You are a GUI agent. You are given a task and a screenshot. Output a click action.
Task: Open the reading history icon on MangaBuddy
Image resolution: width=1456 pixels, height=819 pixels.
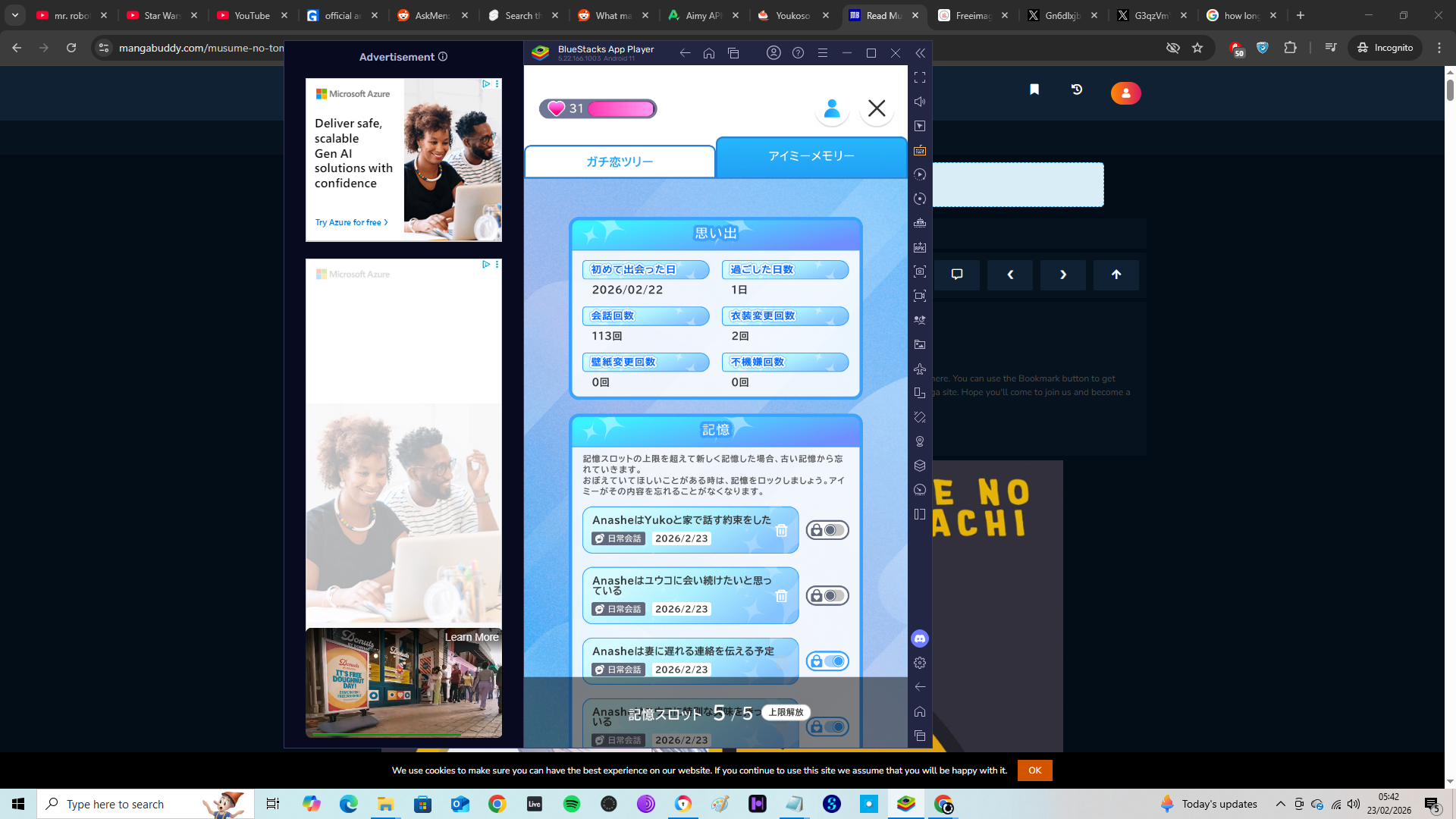1077,89
